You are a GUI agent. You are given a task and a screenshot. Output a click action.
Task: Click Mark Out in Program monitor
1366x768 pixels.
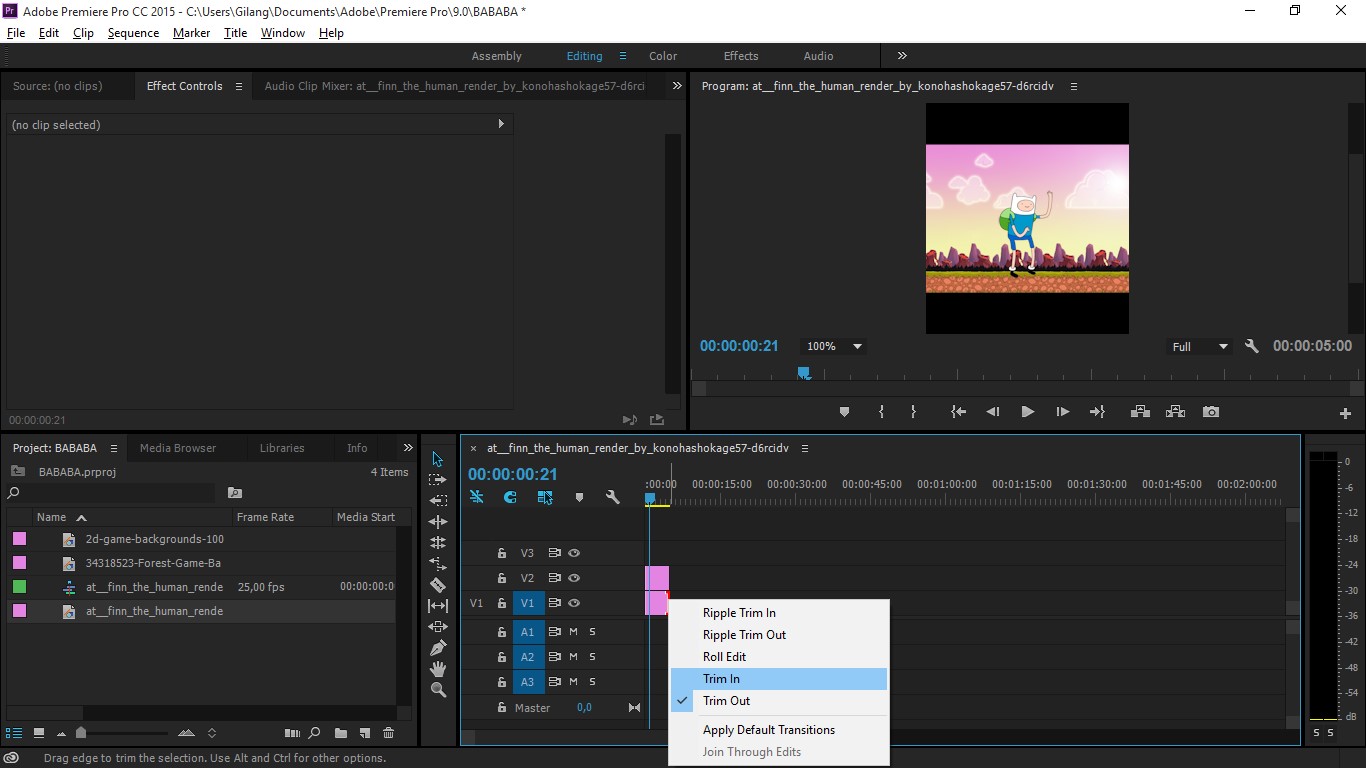(913, 412)
